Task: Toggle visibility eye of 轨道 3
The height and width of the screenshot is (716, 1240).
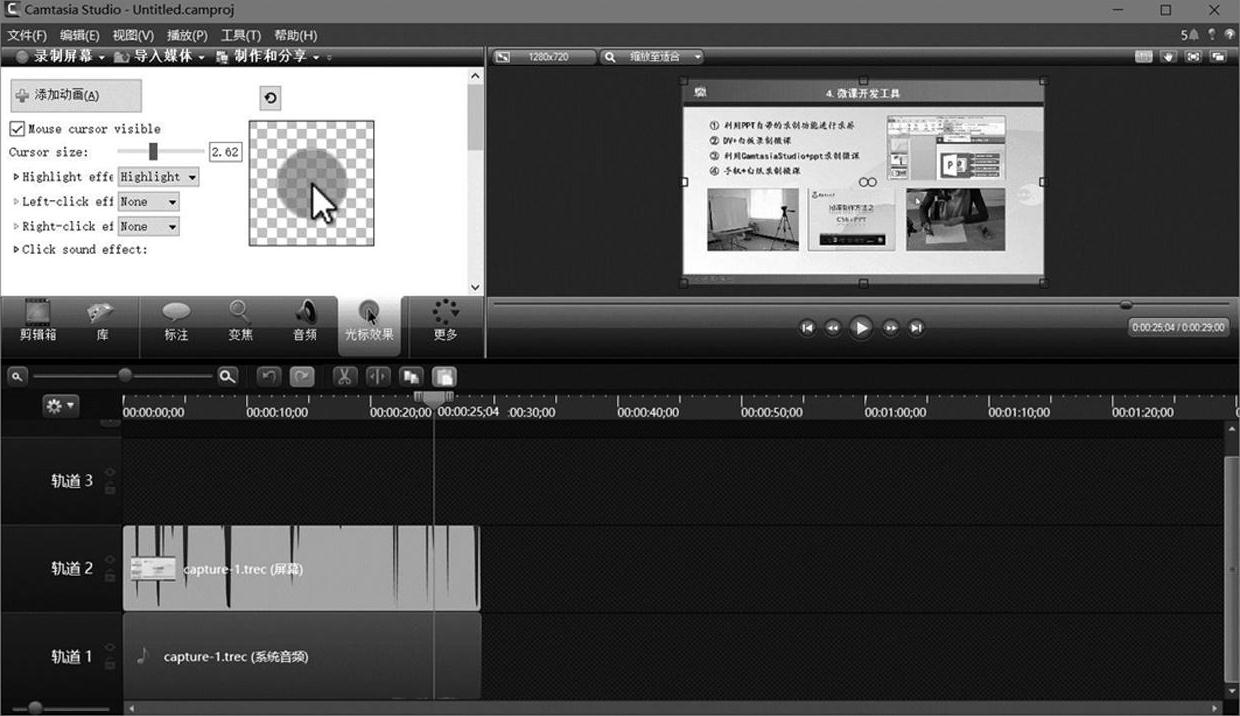Action: click(x=110, y=472)
